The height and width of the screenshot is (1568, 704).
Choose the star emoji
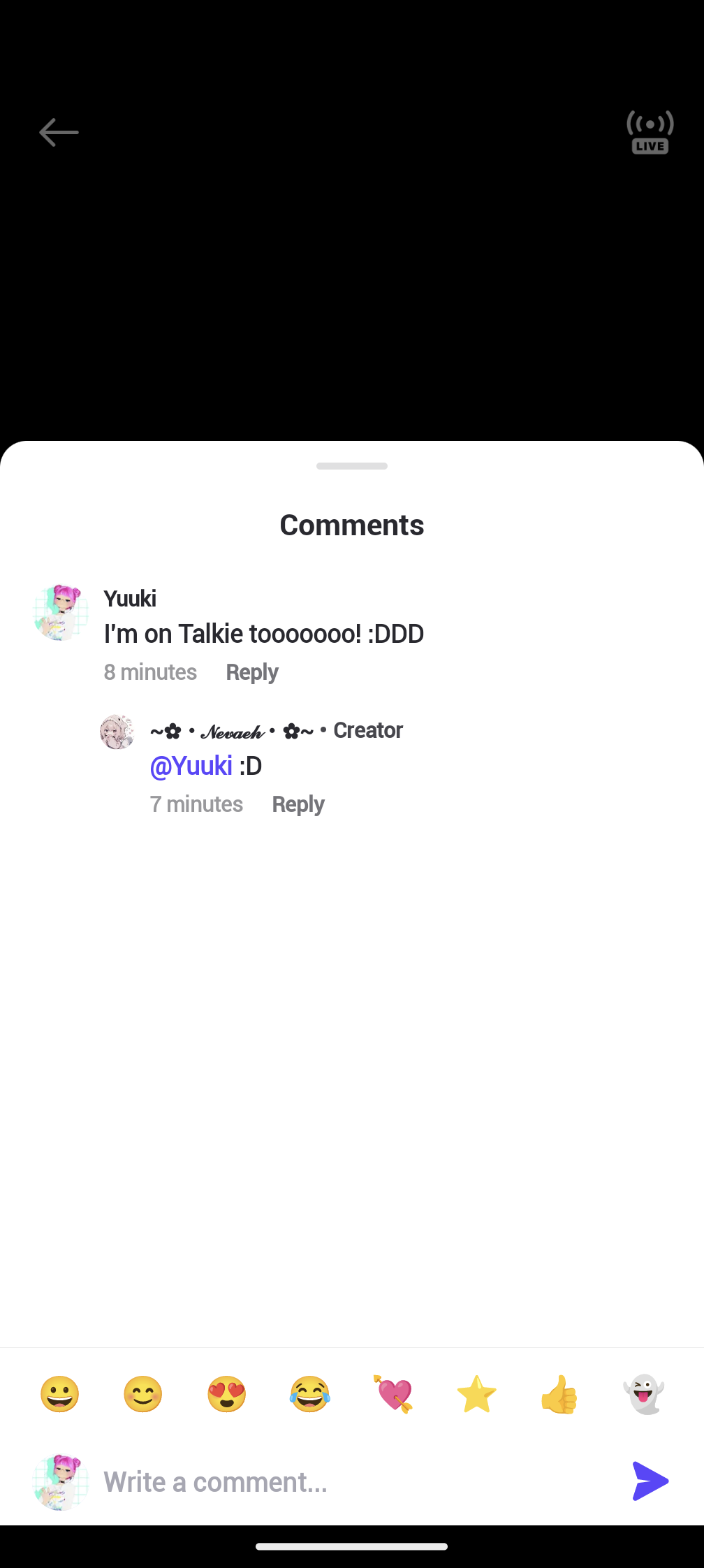[x=477, y=1394]
